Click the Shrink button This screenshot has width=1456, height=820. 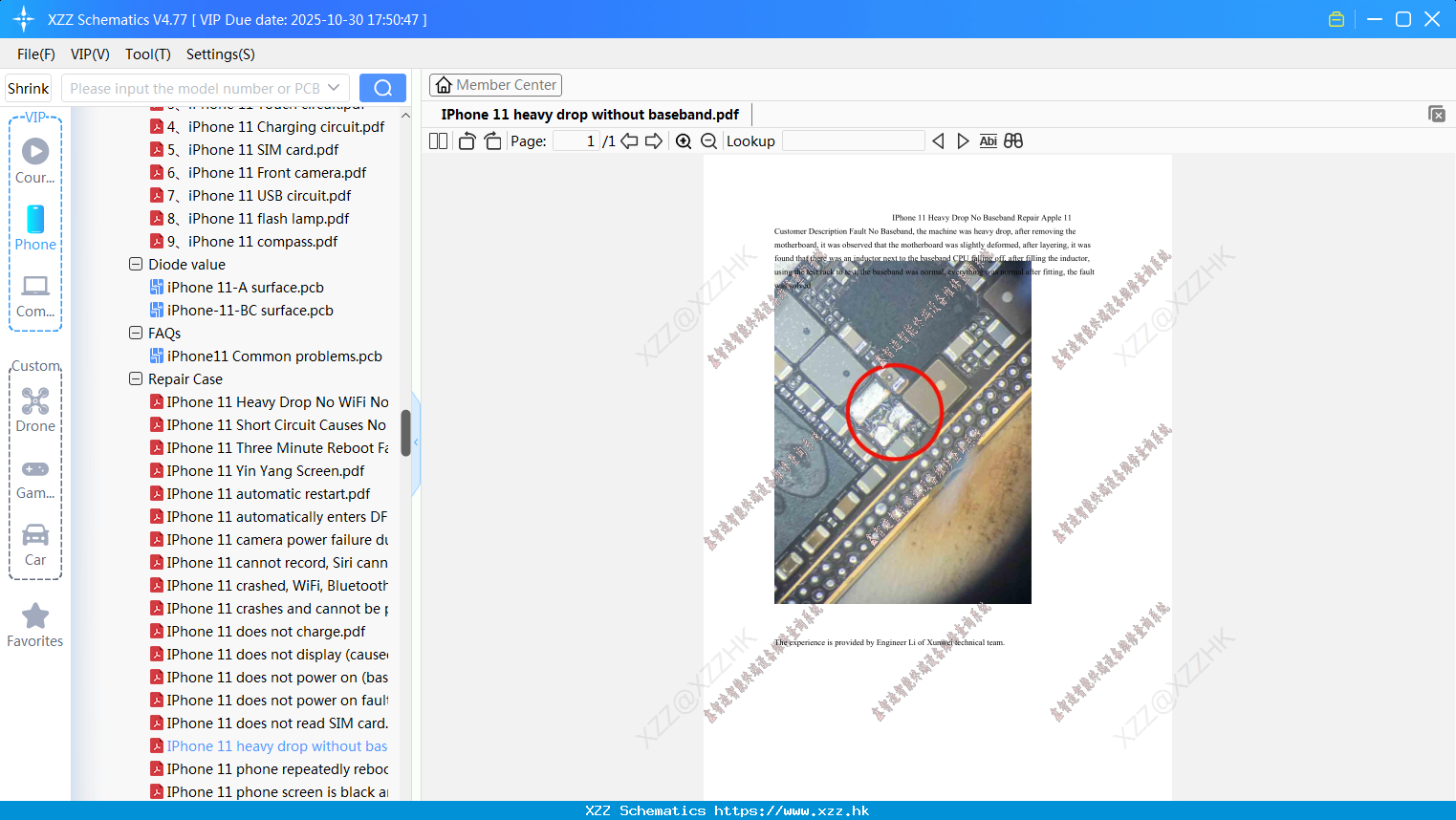[x=29, y=88]
